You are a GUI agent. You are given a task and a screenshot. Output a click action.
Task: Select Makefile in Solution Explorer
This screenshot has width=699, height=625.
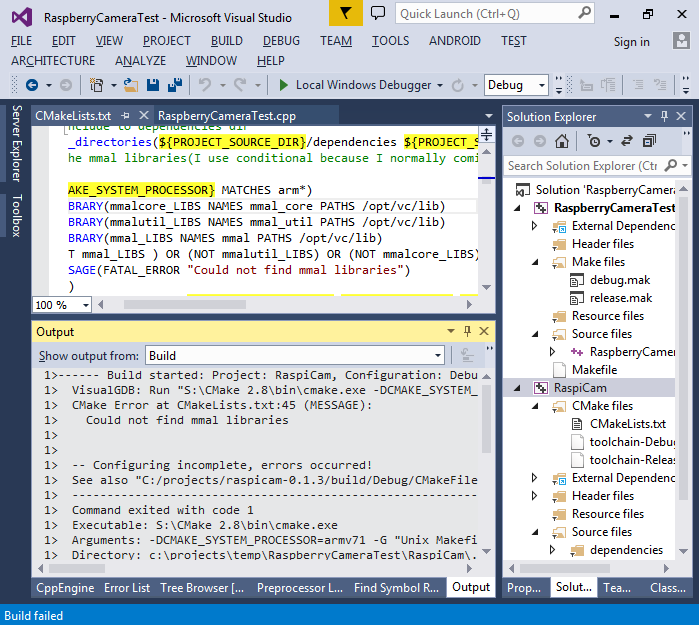coord(594,370)
